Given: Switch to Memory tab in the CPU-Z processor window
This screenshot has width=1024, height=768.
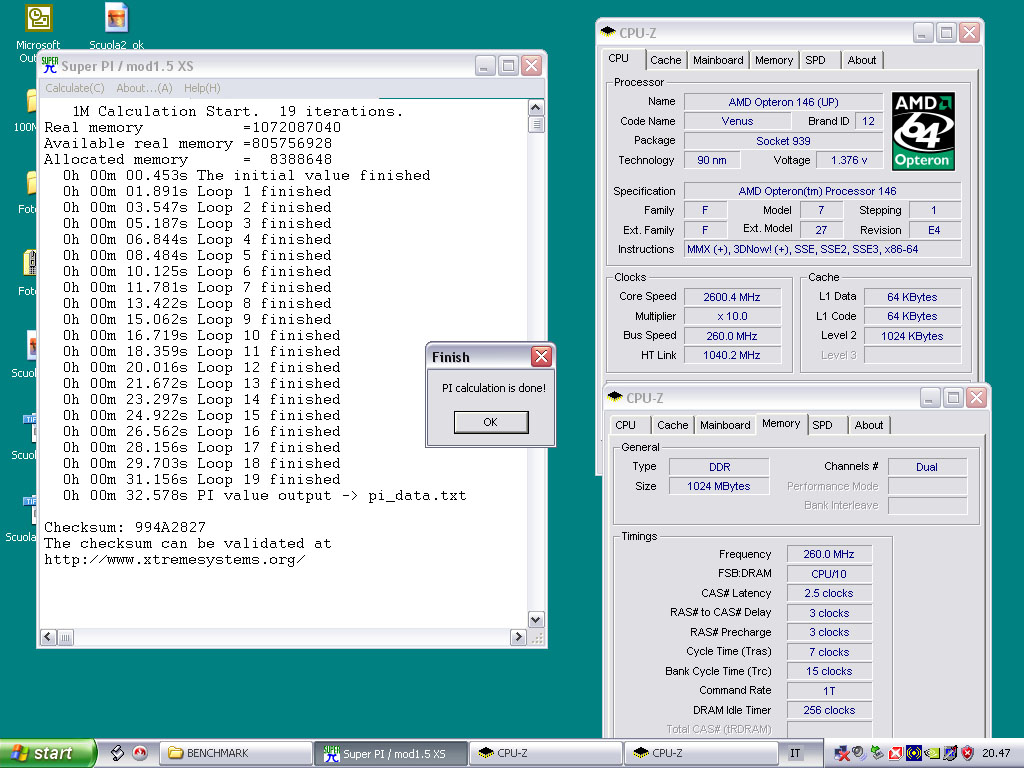Looking at the screenshot, I should 774,60.
